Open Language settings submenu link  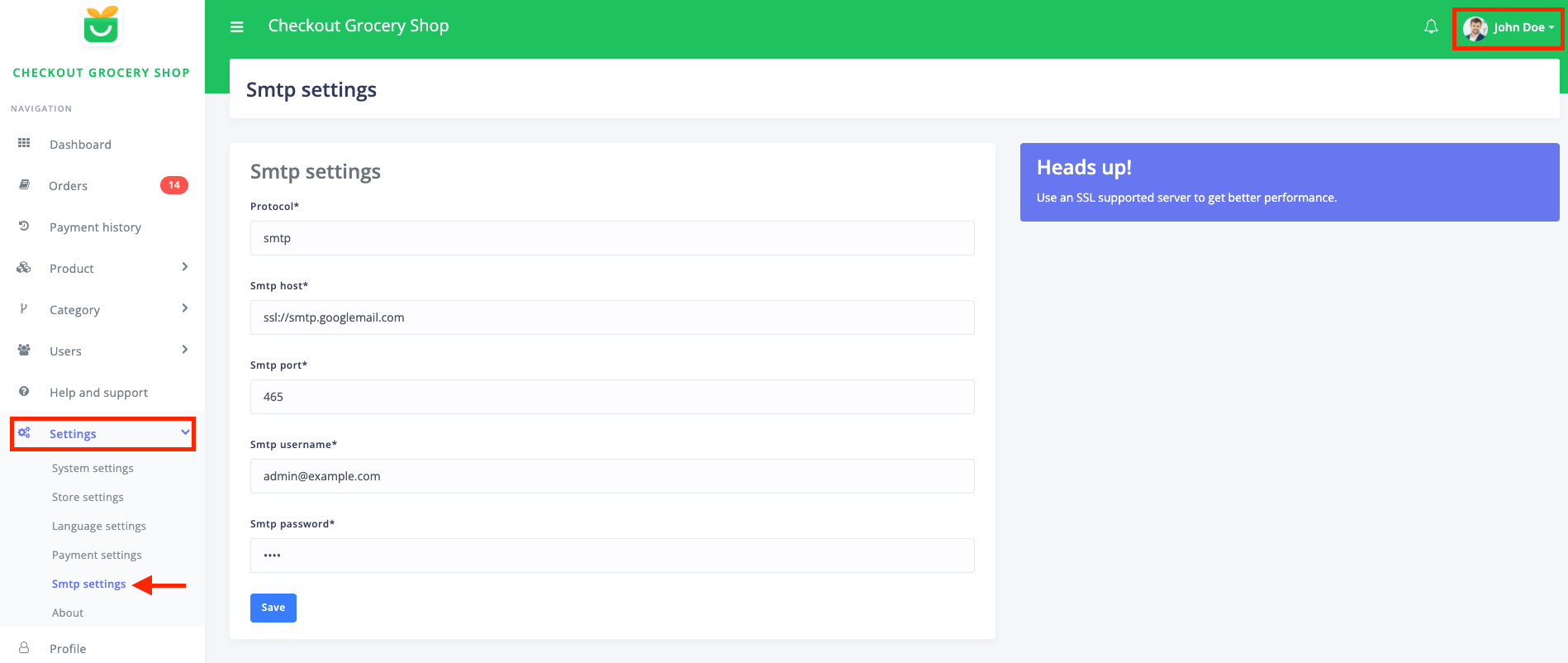tap(99, 526)
